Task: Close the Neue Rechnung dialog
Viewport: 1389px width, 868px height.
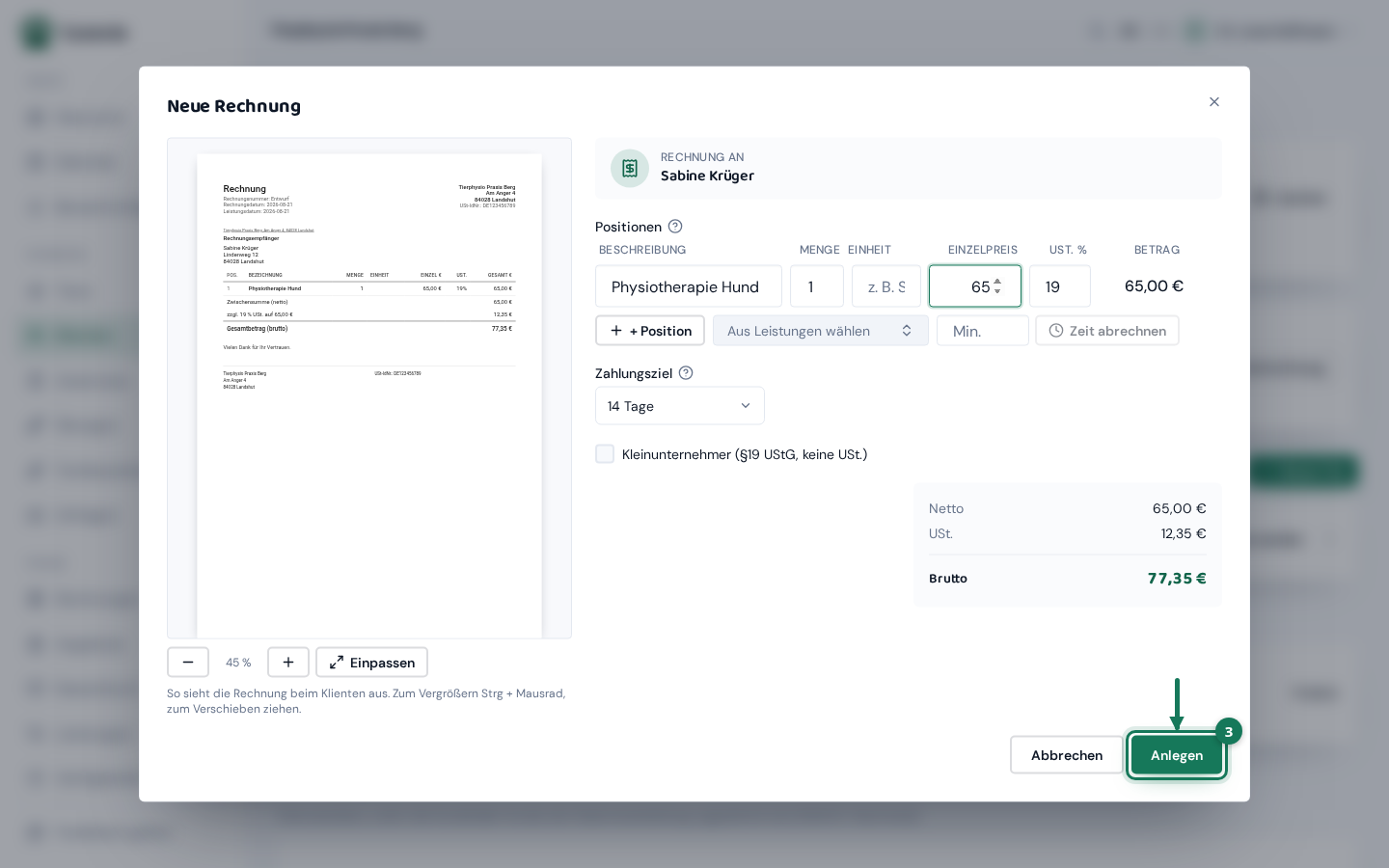Action: 1214,102
